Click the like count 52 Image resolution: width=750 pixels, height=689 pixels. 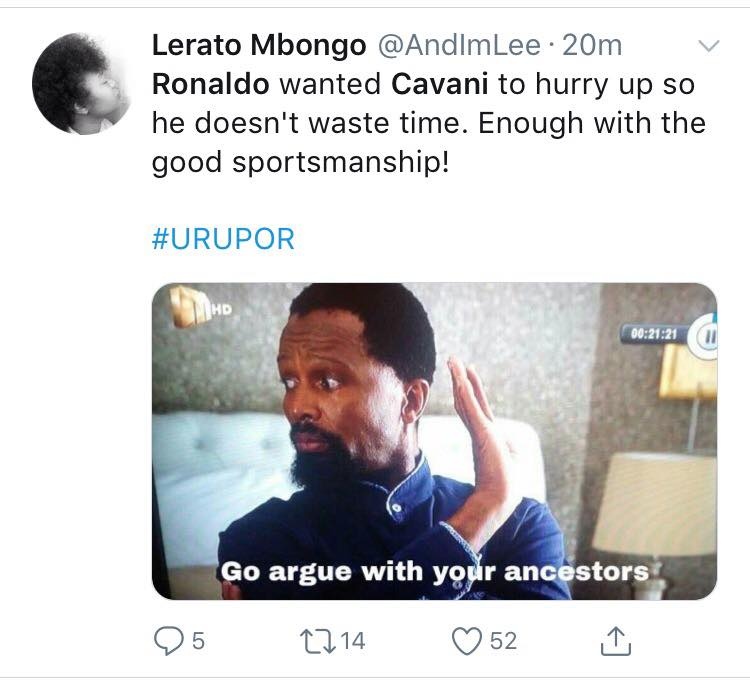coord(503,641)
